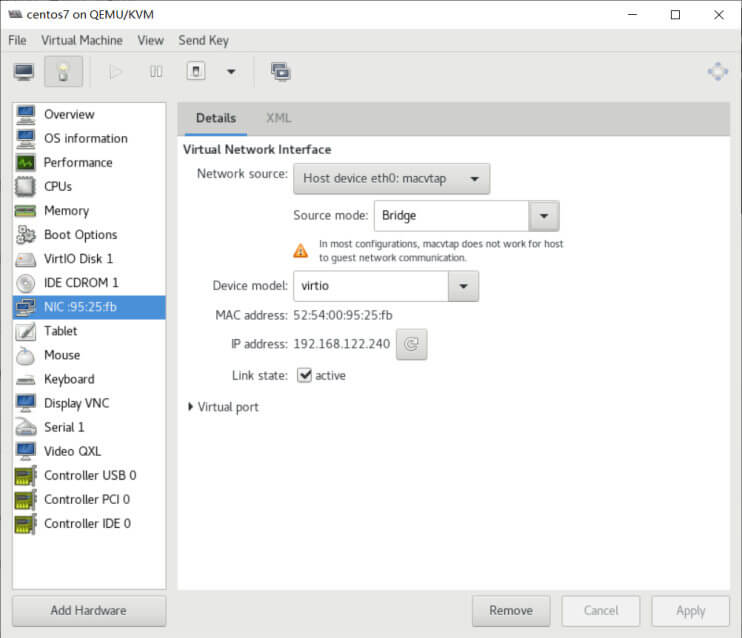
Task: Select Boot Options entry
Action: coord(89,235)
